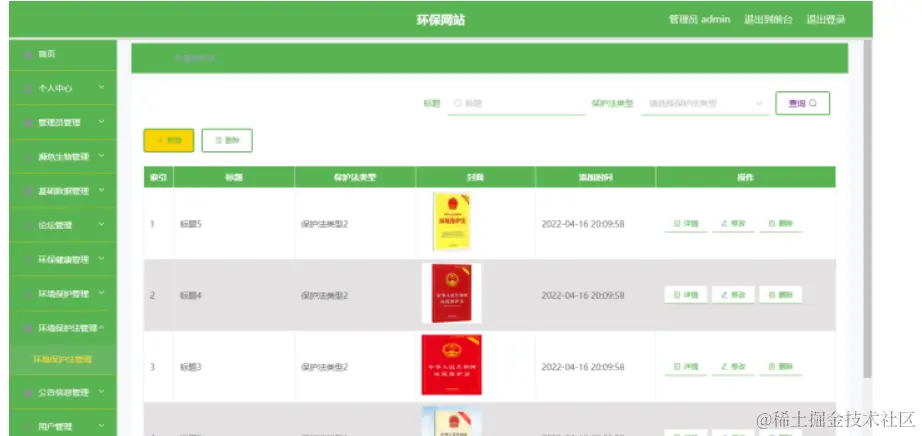Click 详情 for row 标题4

click(x=686, y=295)
